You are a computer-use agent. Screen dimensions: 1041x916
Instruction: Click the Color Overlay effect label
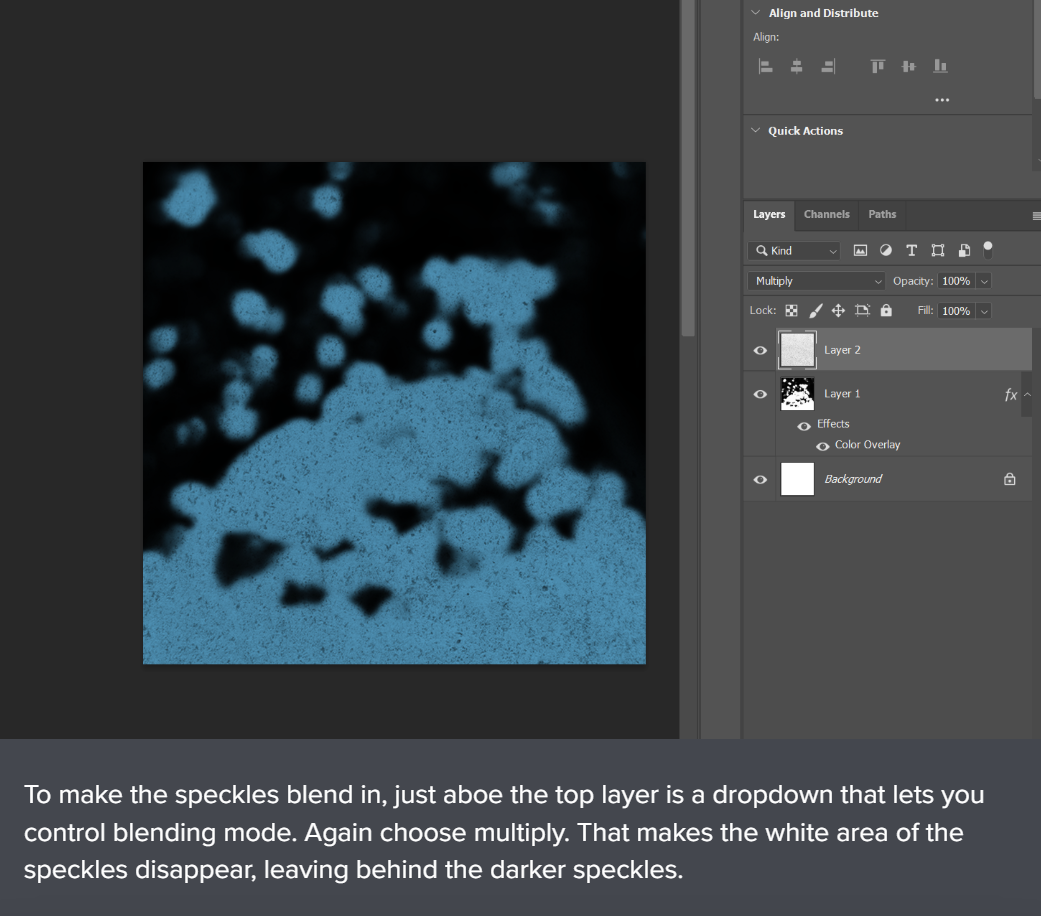click(867, 445)
